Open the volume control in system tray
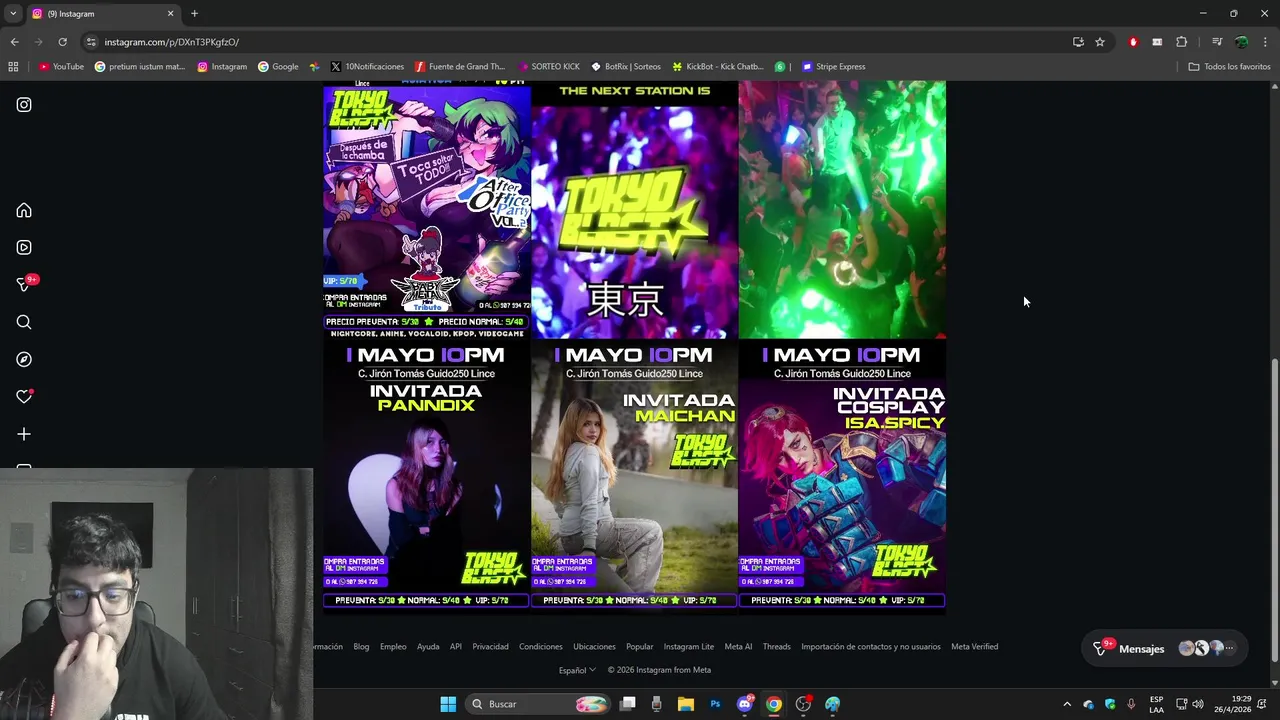Image resolution: width=1280 pixels, height=720 pixels. [1198, 704]
